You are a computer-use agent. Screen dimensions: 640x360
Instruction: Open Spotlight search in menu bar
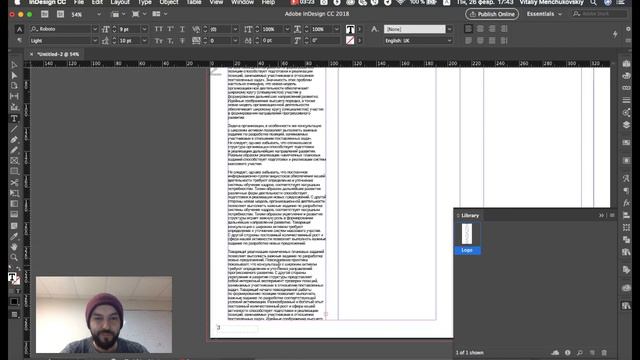[x=593, y=2]
